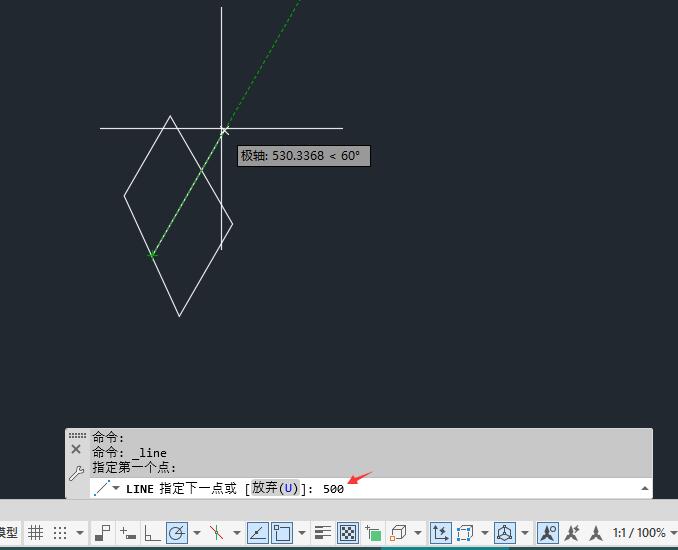The height and width of the screenshot is (550, 678).
Task: Toggle the drawing grid display
Action: 35,533
